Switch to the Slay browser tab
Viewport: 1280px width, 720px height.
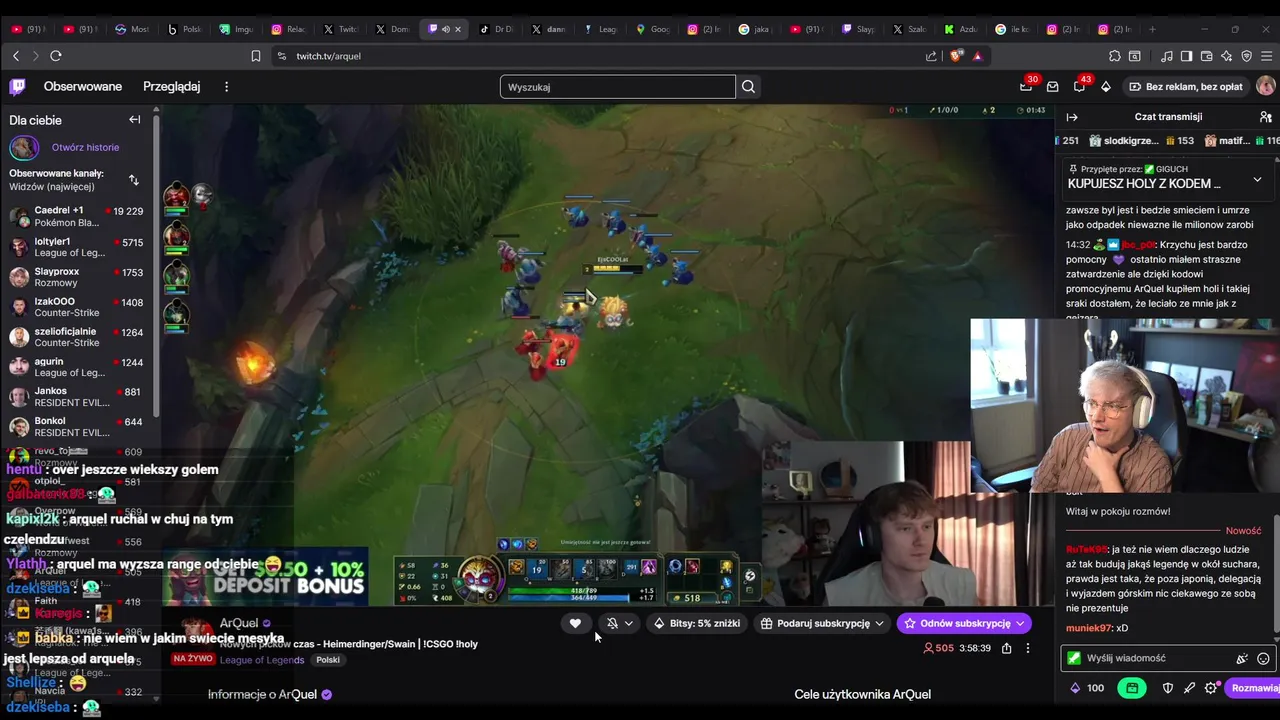[859, 29]
